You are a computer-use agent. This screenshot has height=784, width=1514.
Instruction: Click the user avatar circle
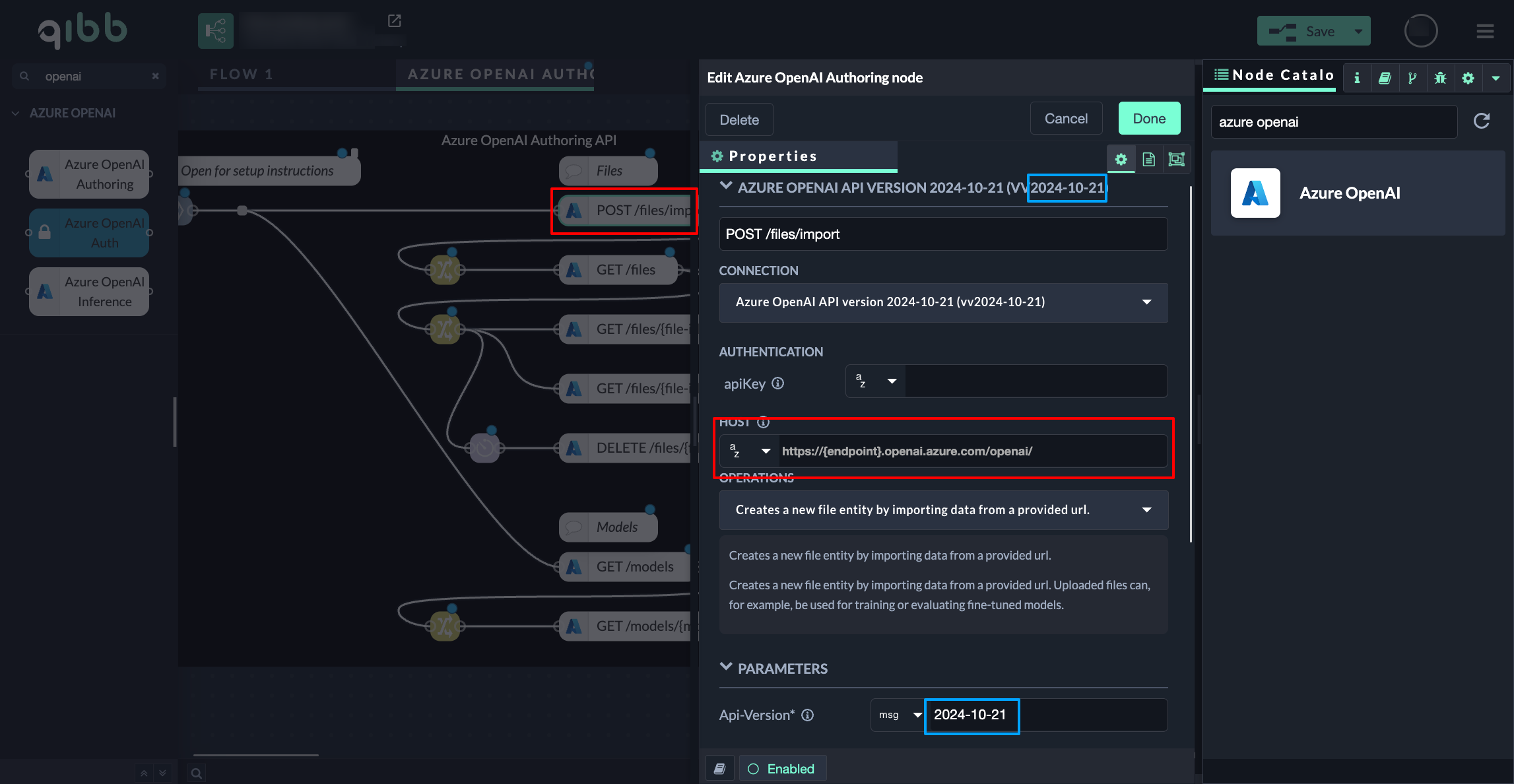coord(1420,31)
